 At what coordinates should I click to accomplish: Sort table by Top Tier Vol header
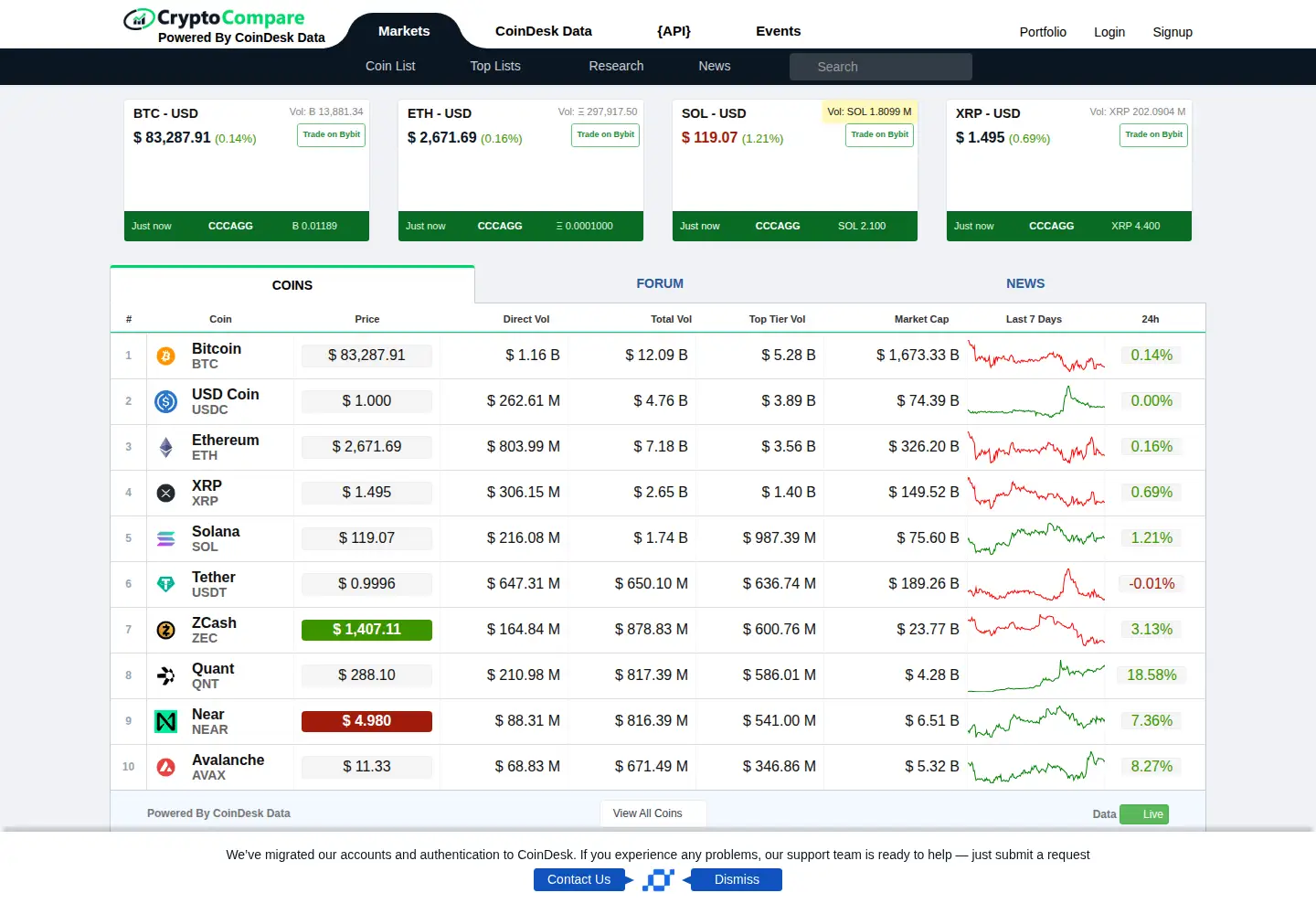coord(777,319)
